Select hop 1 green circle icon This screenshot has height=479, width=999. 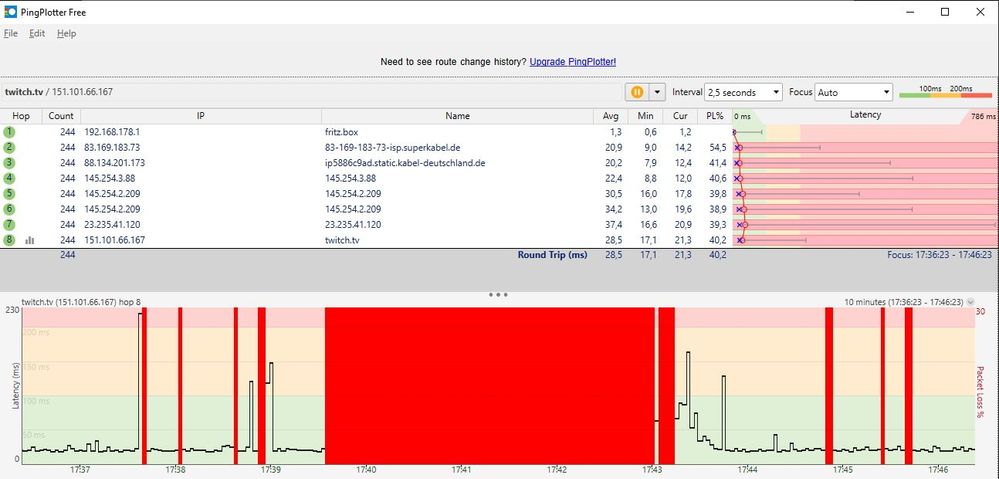click(8, 132)
